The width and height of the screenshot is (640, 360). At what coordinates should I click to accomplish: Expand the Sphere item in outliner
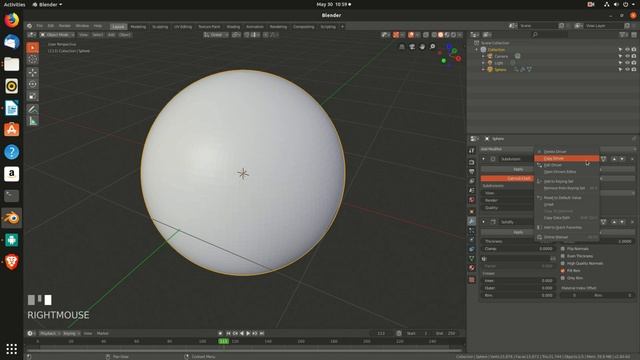click(x=483, y=70)
